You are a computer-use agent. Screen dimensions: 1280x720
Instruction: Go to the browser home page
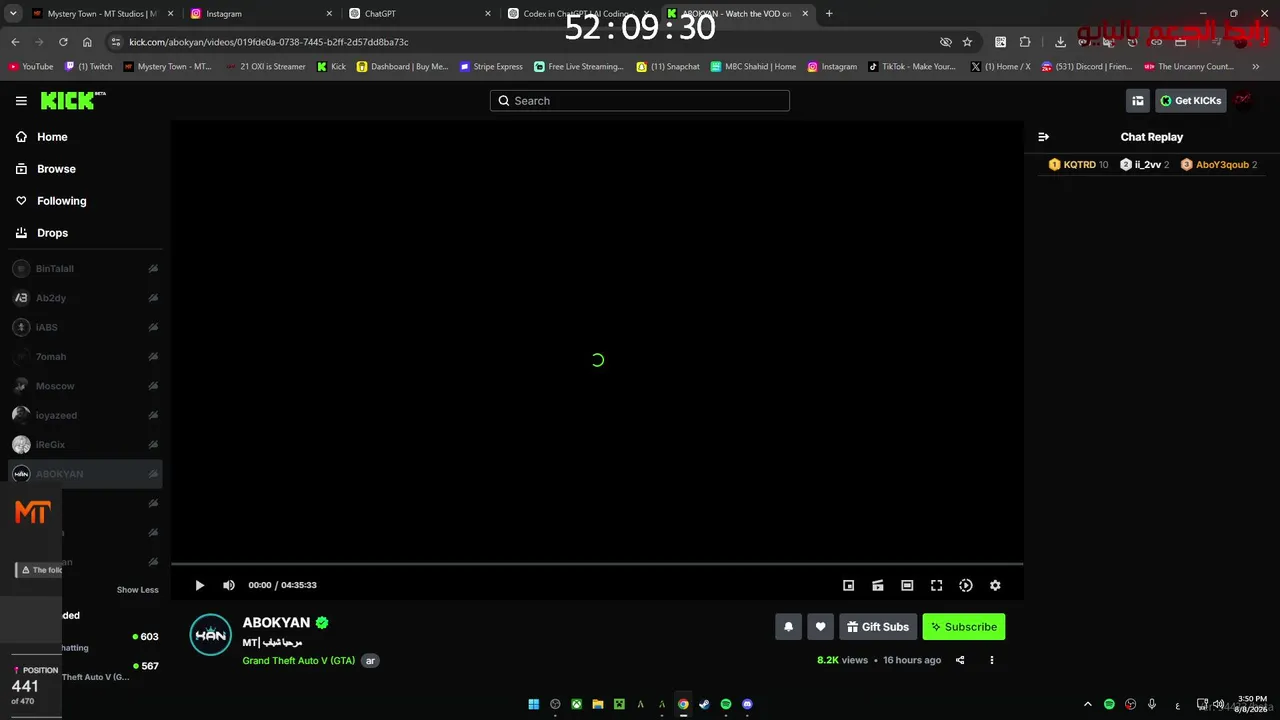pyautogui.click(x=87, y=42)
